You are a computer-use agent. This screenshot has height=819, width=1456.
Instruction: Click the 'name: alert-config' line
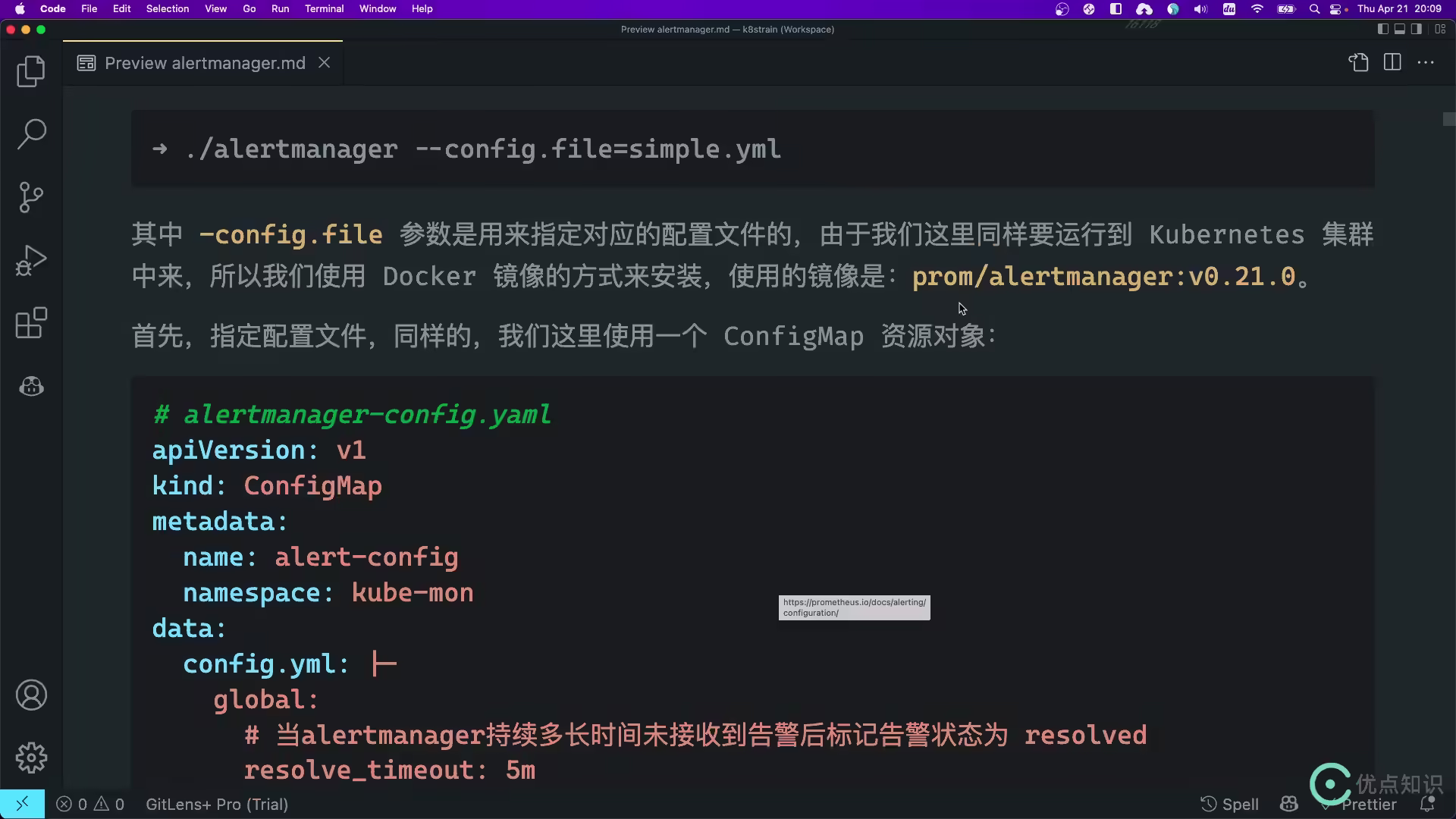pyautogui.click(x=321, y=557)
